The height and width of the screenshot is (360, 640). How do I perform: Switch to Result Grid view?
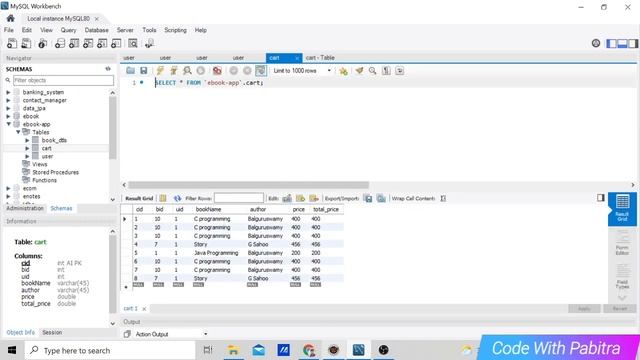(x=622, y=209)
